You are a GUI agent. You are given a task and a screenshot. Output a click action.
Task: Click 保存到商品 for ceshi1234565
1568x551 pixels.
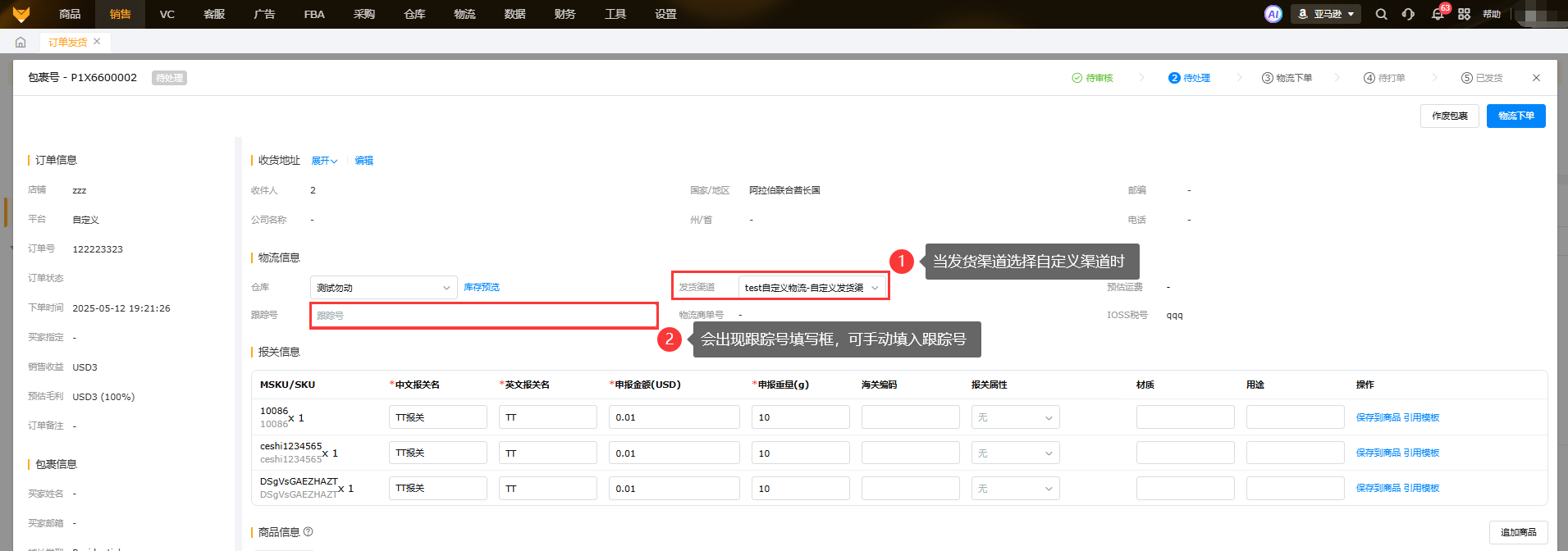pos(1378,453)
